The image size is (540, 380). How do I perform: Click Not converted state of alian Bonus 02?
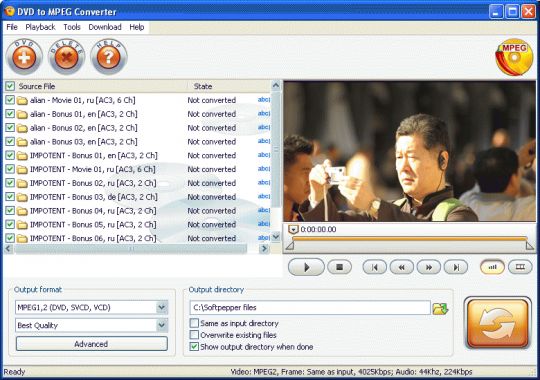(212, 128)
